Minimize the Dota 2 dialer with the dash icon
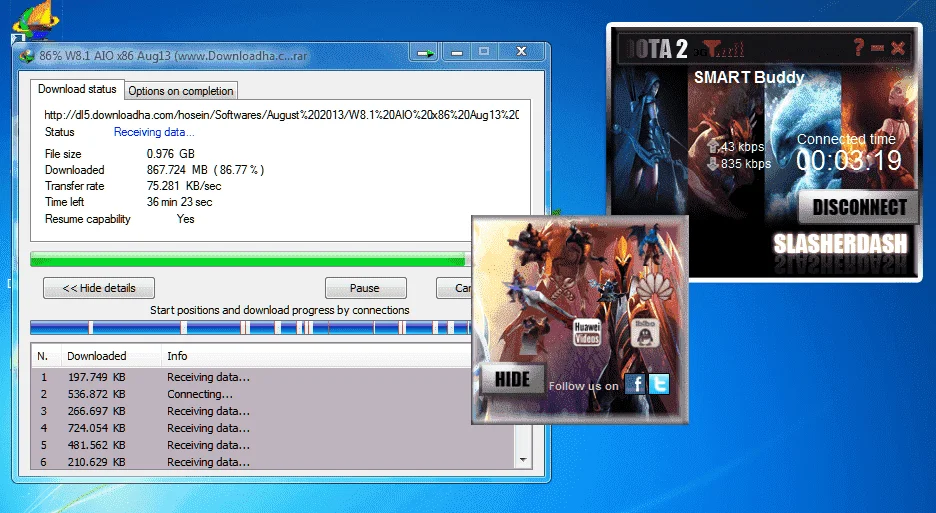The width and height of the screenshot is (936, 513). coord(877,48)
